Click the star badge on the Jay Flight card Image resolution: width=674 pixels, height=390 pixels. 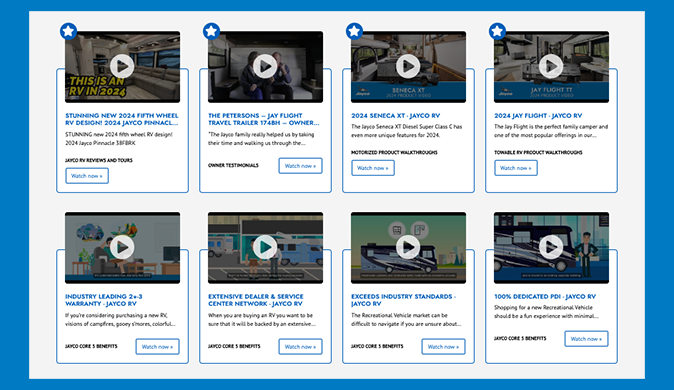497,31
